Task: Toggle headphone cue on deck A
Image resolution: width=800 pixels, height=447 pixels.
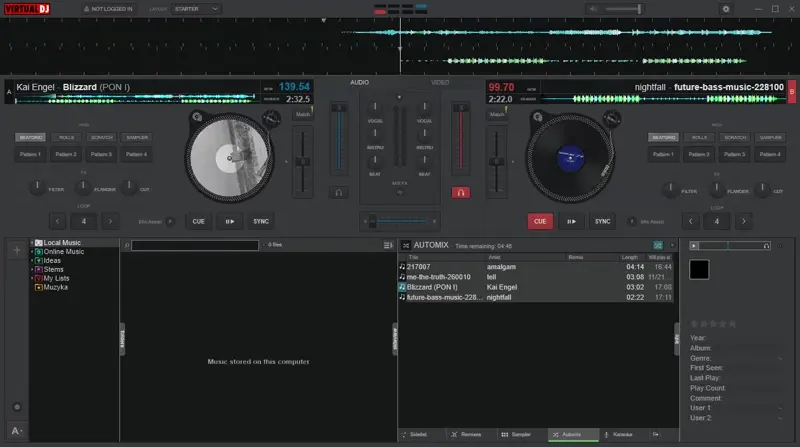Action: tap(338, 192)
